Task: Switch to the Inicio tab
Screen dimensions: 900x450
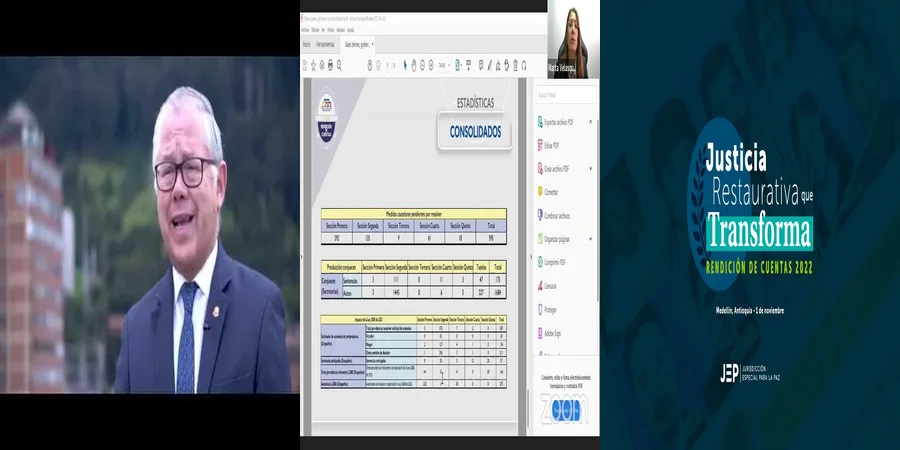Action: [307, 44]
